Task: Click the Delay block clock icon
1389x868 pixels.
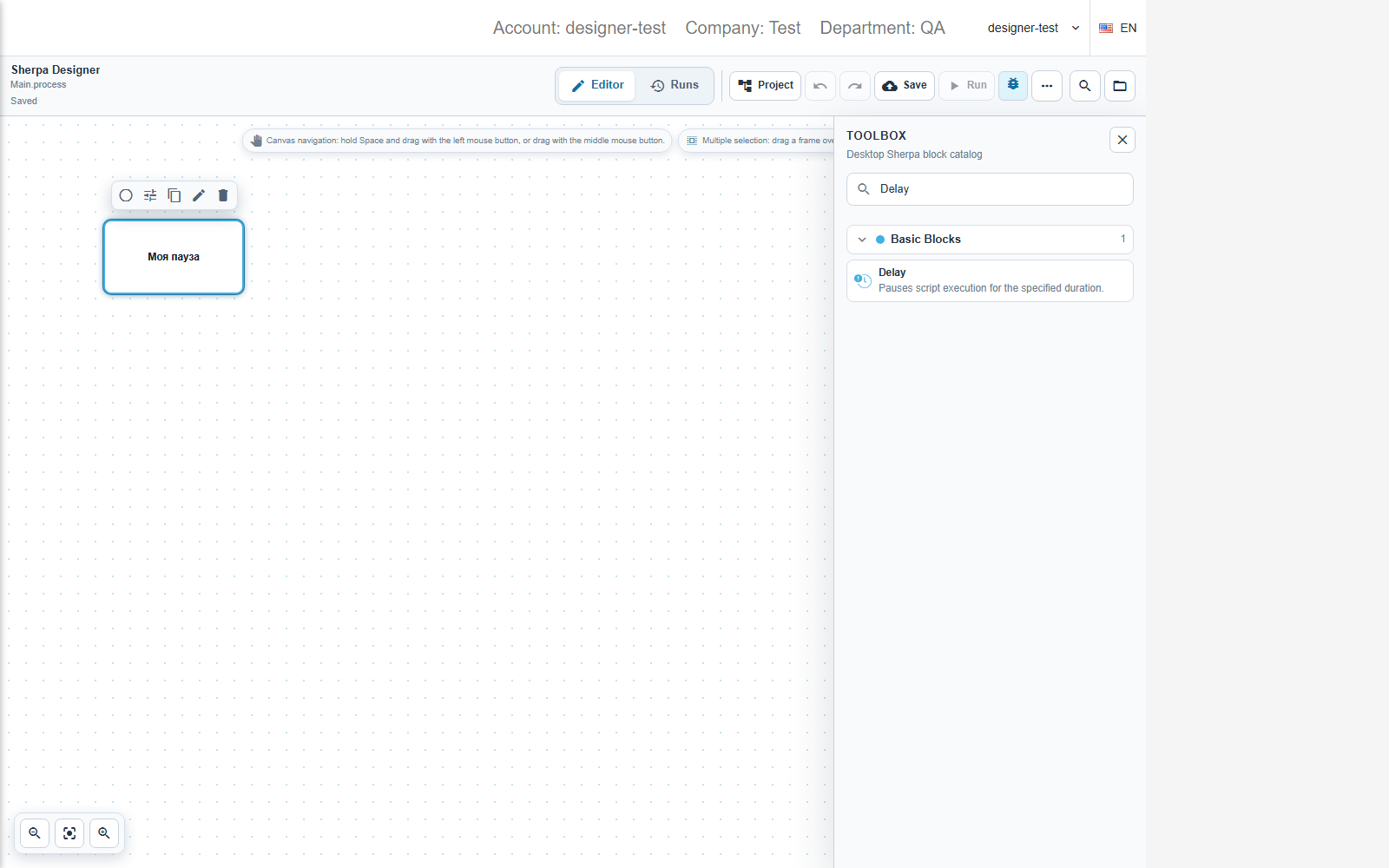Action: (x=863, y=280)
